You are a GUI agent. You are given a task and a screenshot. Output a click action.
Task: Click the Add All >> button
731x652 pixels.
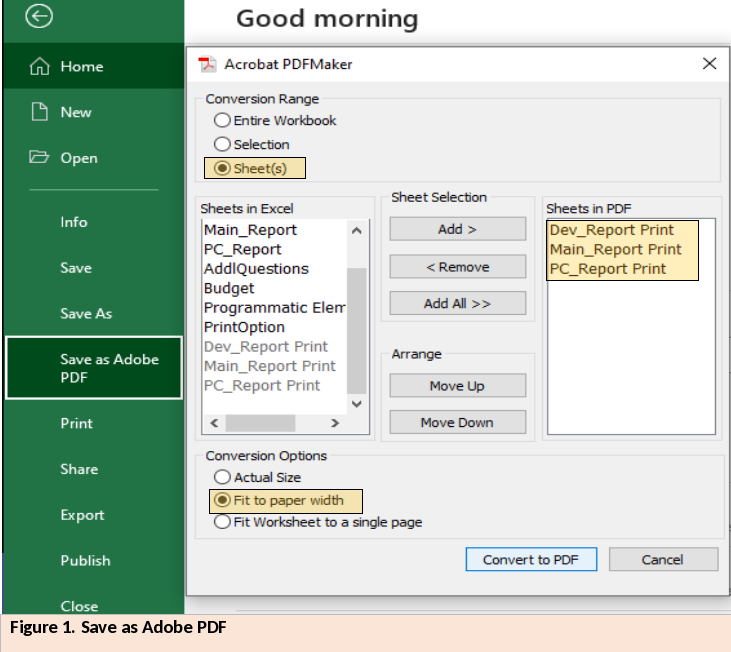click(457, 303)
